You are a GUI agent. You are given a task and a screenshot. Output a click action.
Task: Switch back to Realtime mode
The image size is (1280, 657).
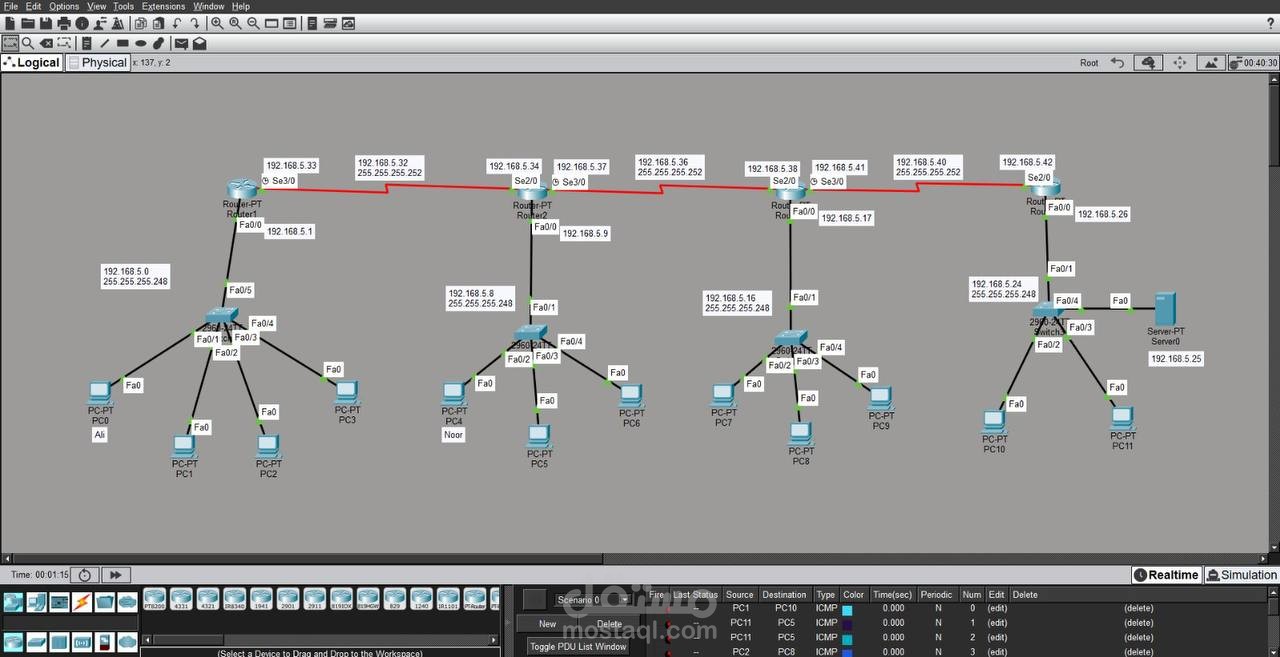pyautogui.click(x=1166, y=574)
